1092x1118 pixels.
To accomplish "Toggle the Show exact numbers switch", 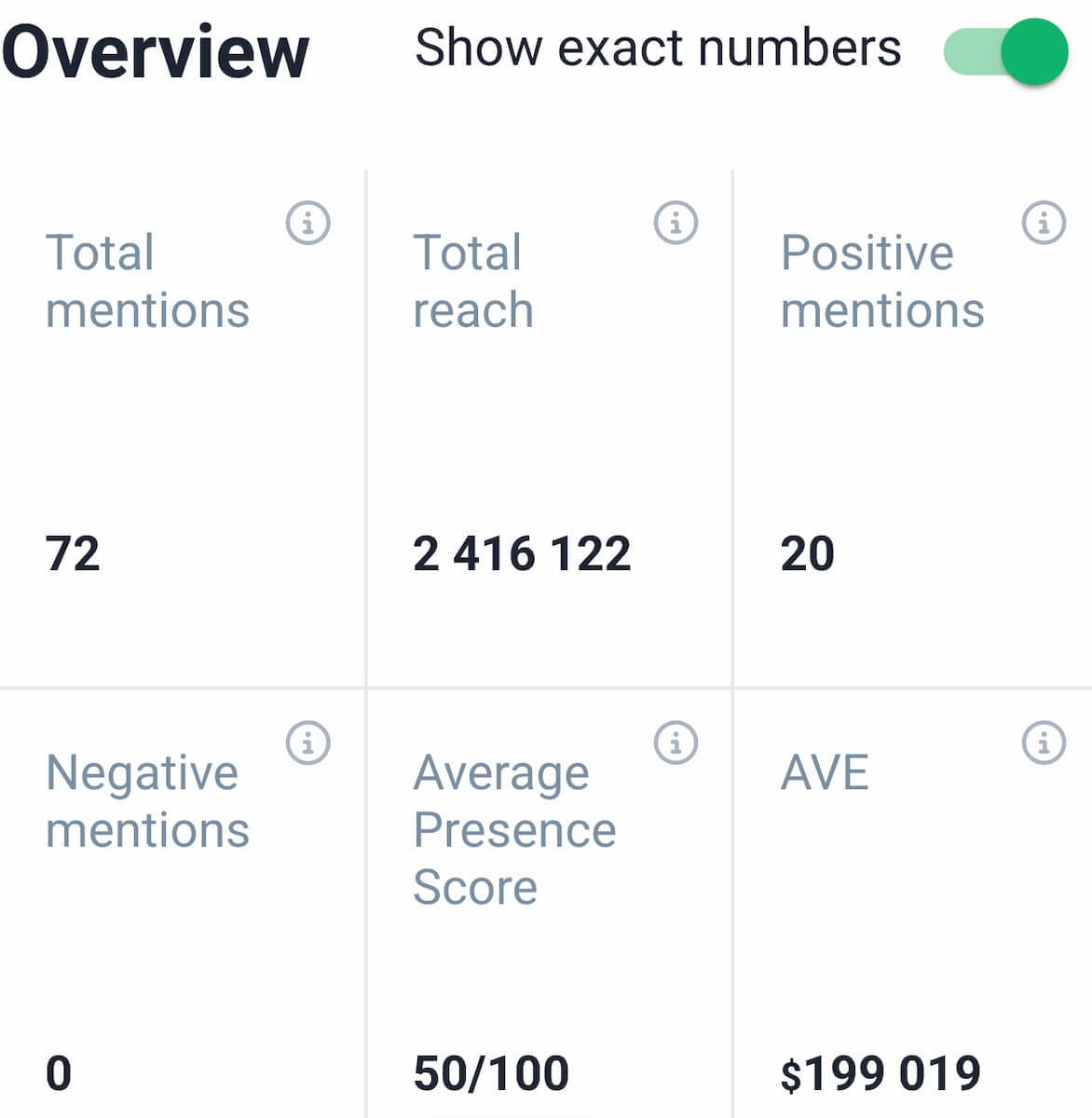I will point(1006,51).
